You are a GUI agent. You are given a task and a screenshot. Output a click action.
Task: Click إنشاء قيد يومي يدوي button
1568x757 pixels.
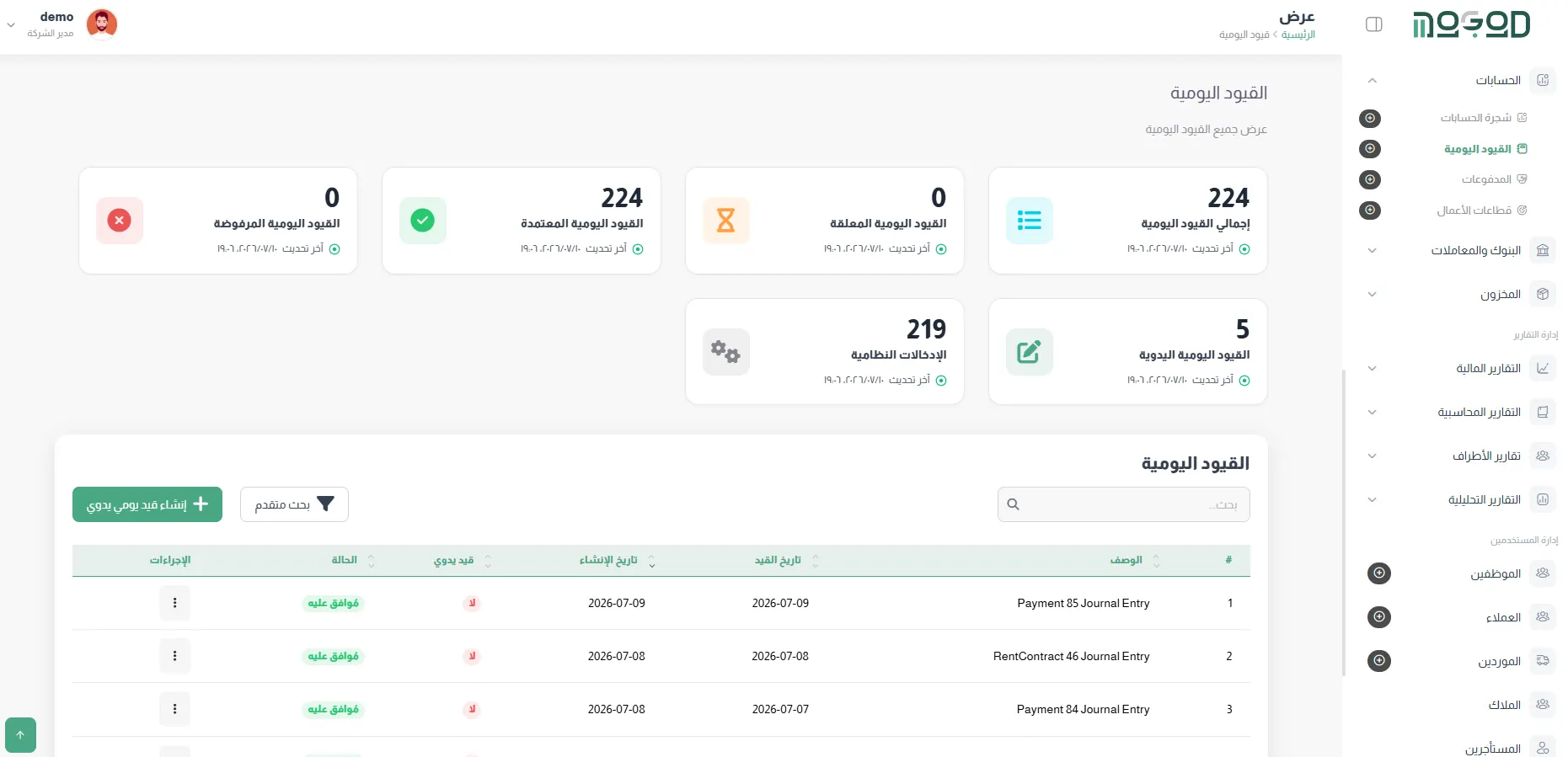147,504
